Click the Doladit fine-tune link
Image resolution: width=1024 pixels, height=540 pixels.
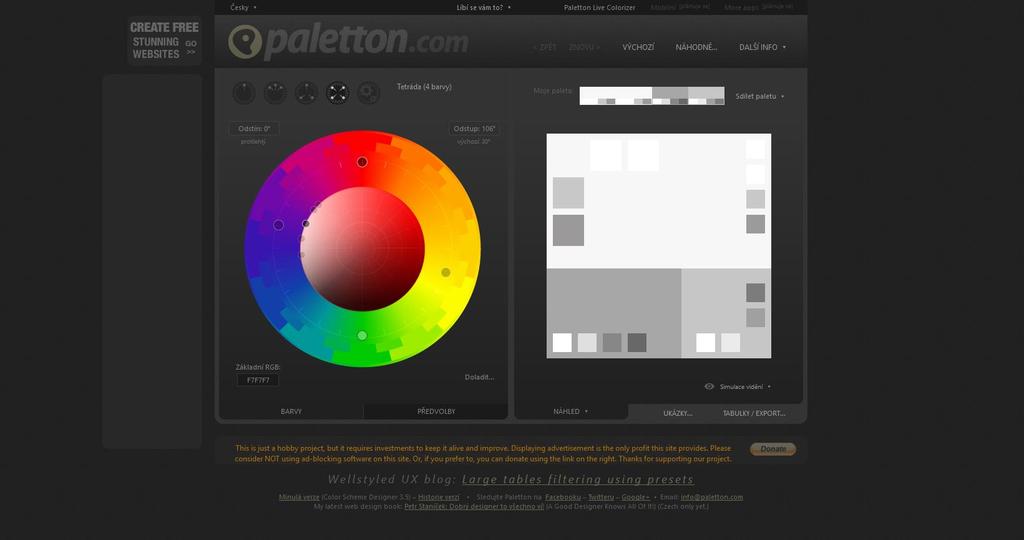pyautogui.click(x=479, y=377)
